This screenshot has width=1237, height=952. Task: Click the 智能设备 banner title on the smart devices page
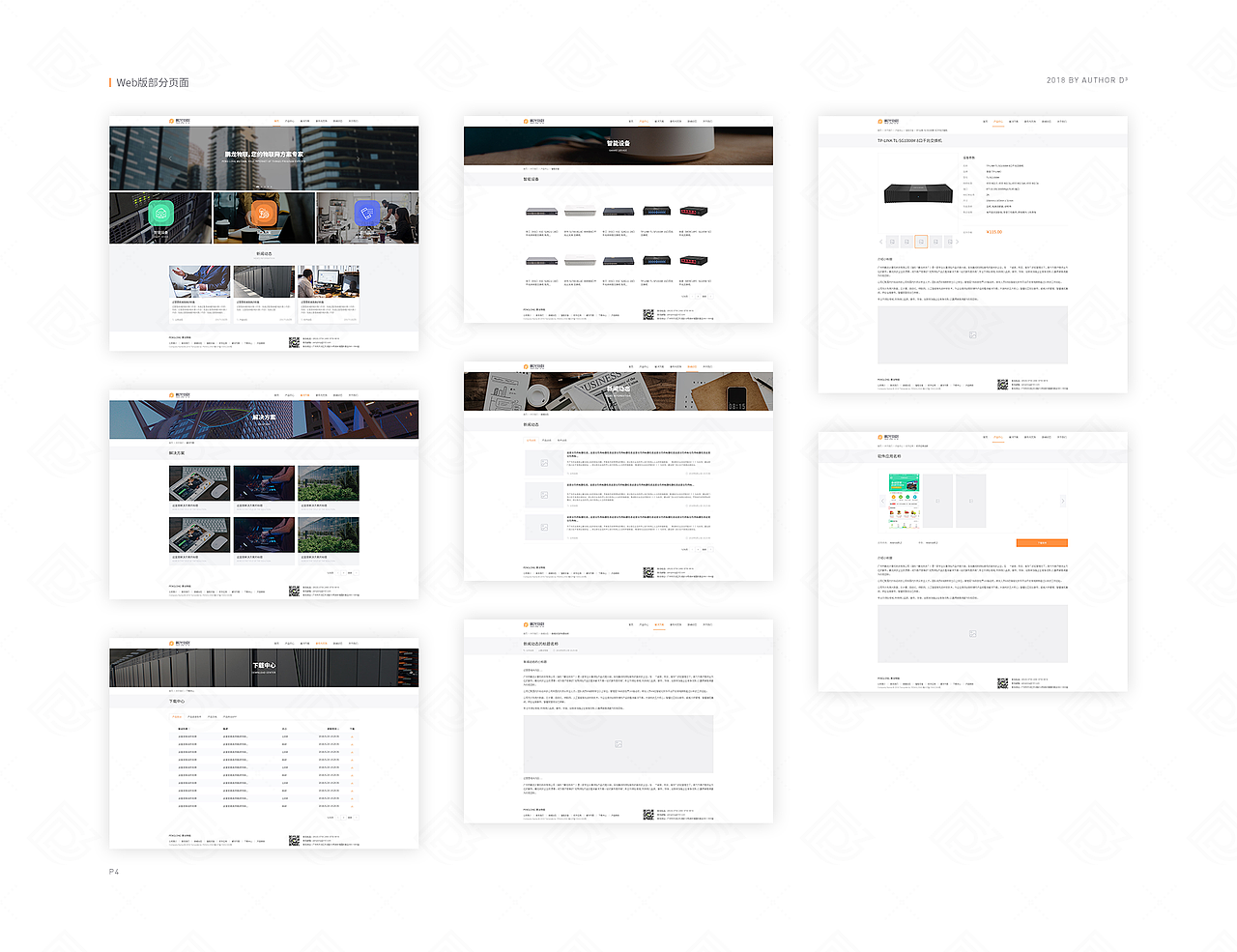tap(618, 143)
